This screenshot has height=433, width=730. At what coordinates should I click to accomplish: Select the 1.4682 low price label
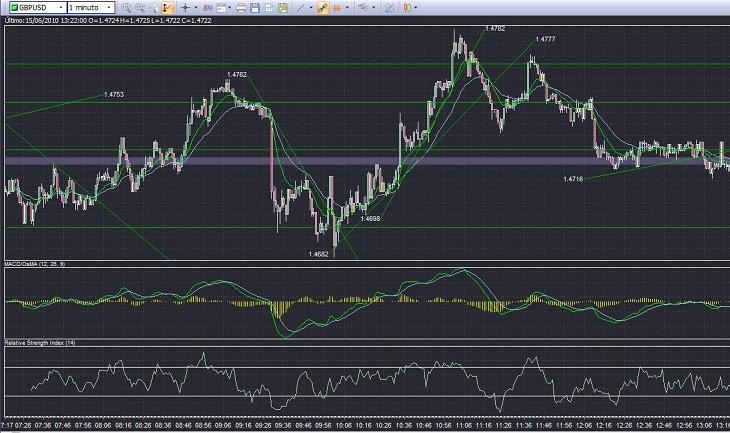coord(317,254)
